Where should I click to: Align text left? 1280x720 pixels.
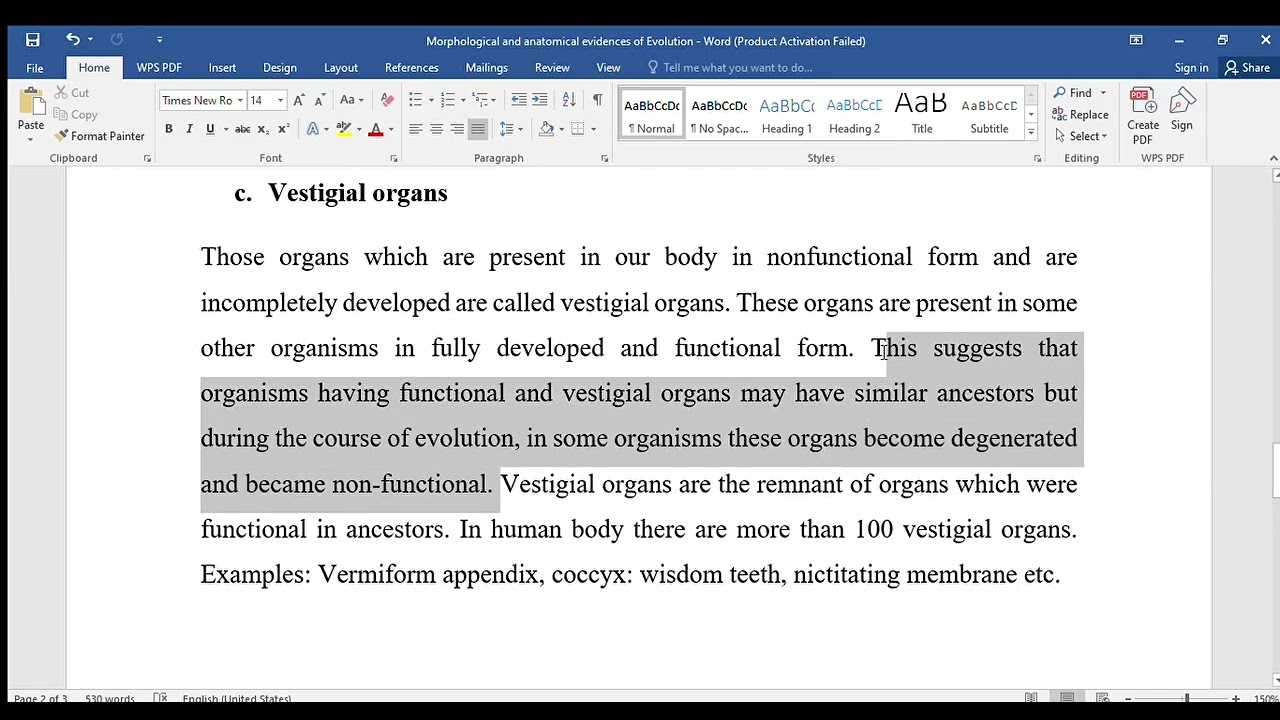(x=416, y=129)
